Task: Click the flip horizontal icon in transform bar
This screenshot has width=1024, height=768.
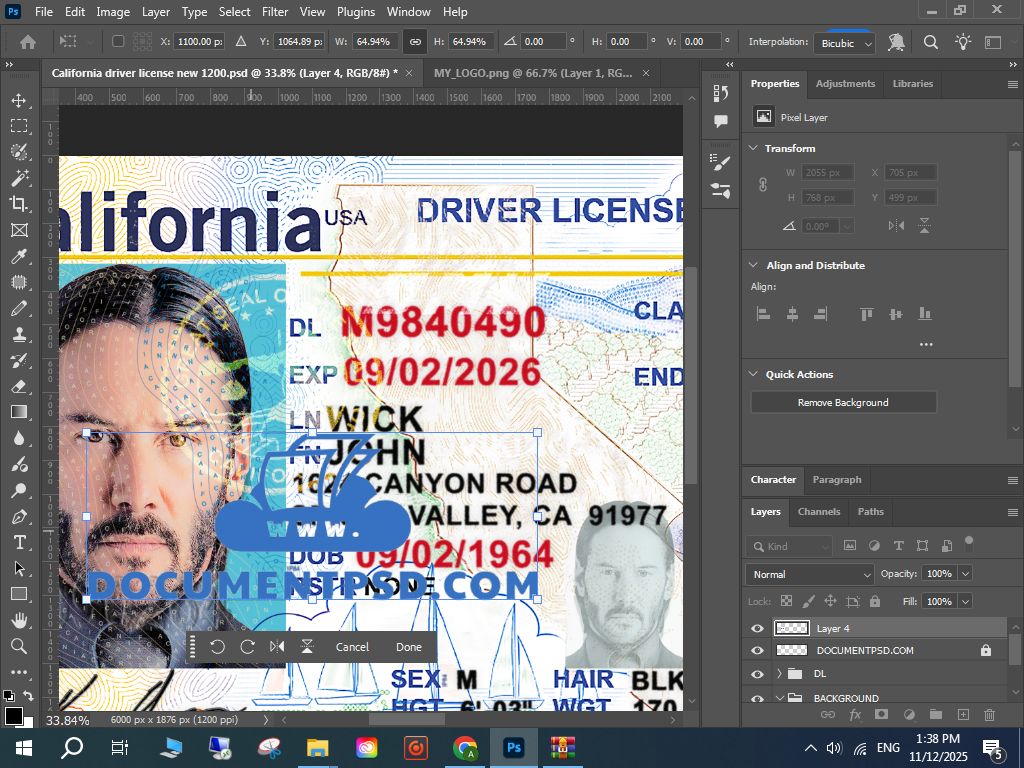Action: 277,647
